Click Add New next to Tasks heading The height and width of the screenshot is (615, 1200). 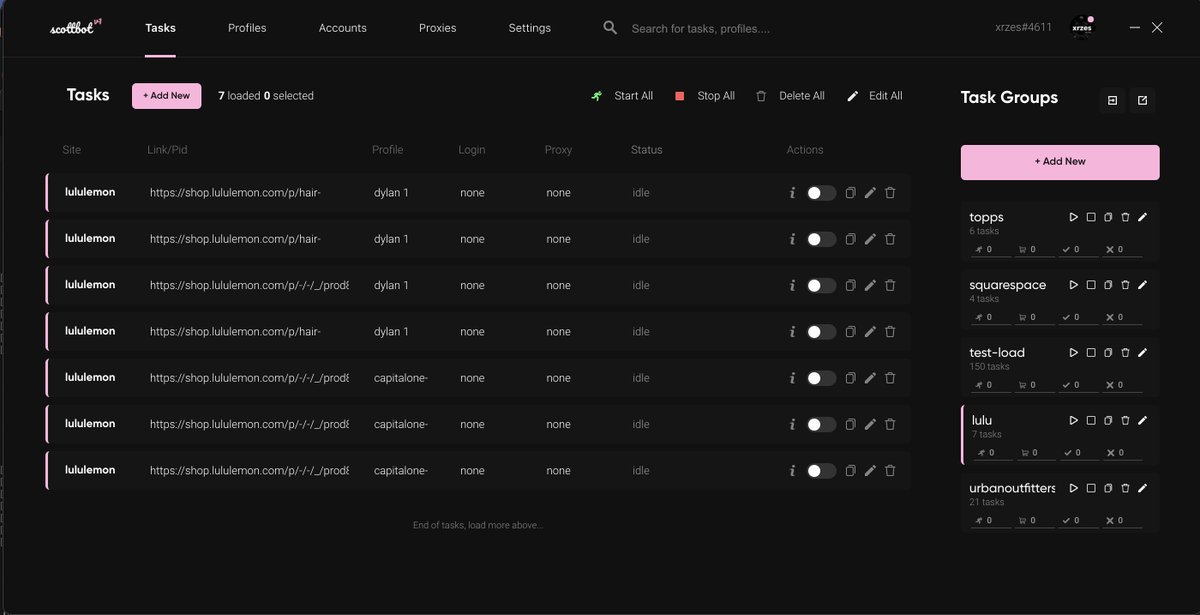click(166, 96)
